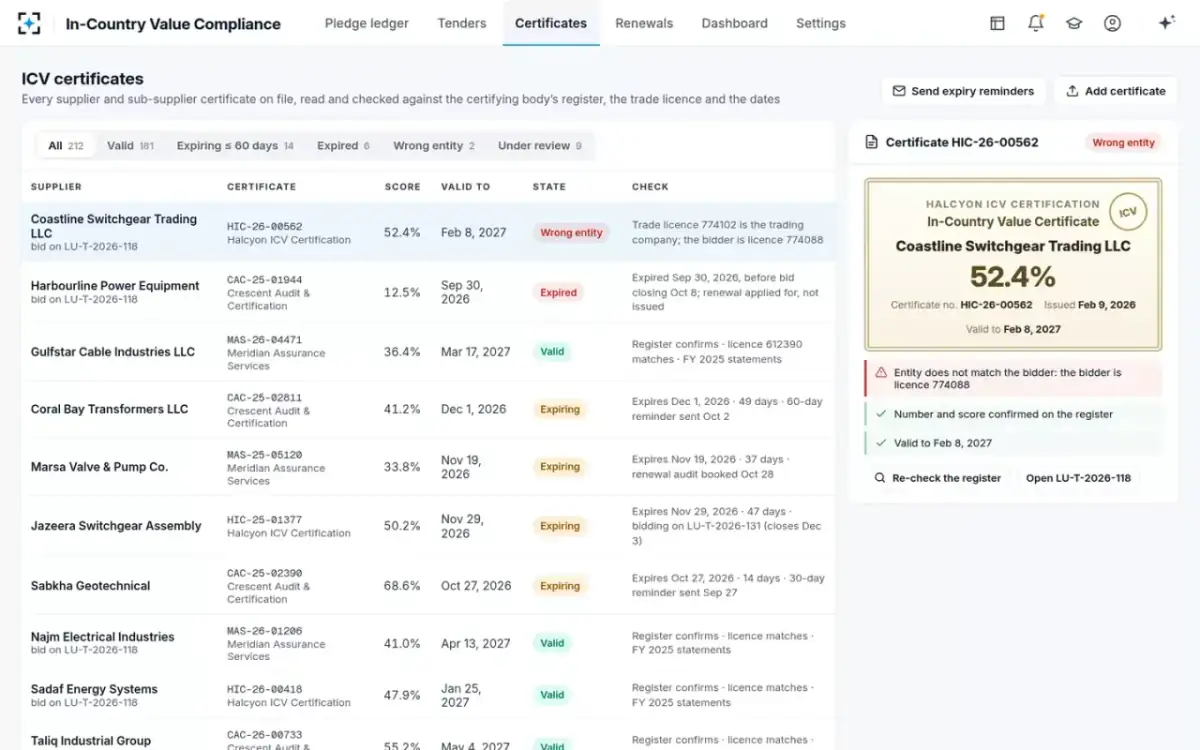Open the user profile icon
This screenshot has width=1200, height=750.
coord(1112,23)
